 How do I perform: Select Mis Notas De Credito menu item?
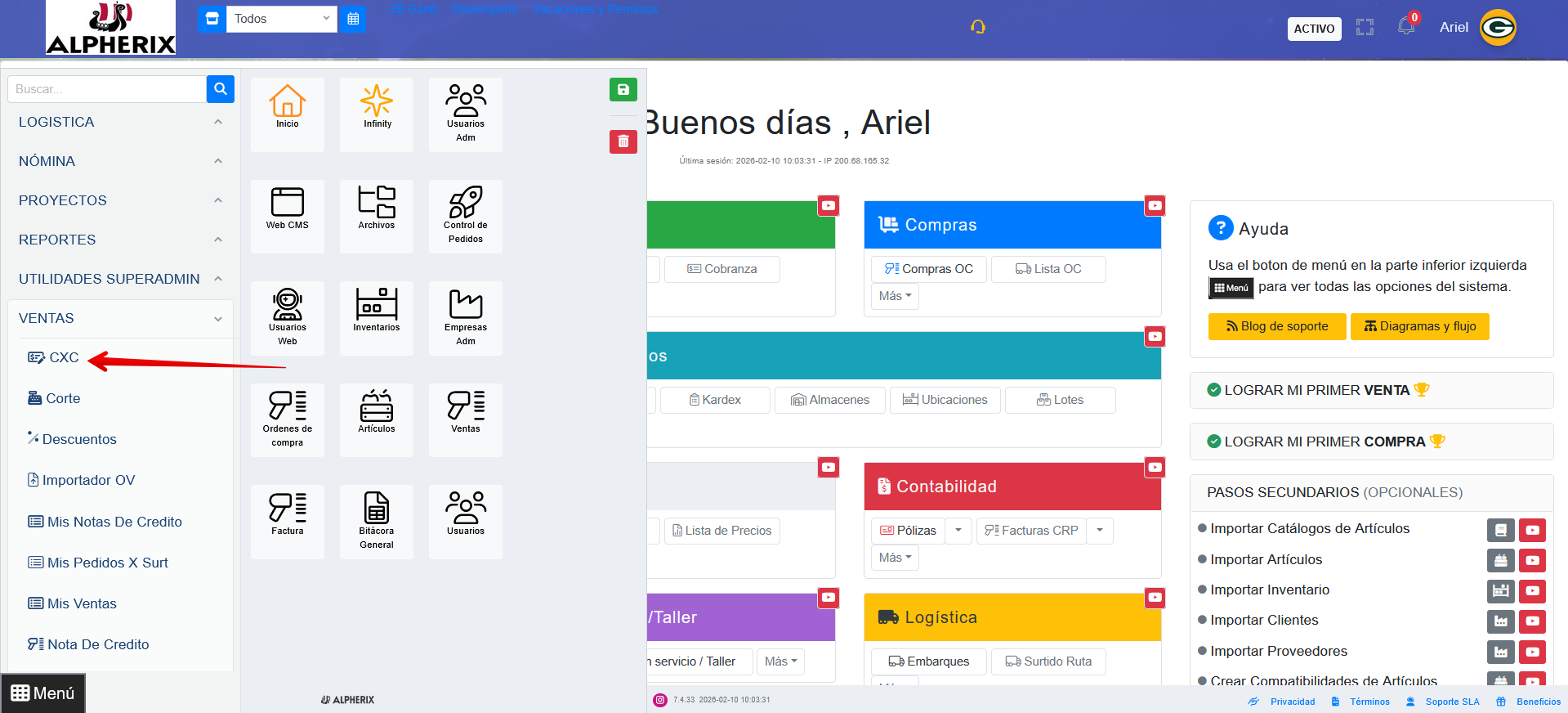(x=114, y=522)
